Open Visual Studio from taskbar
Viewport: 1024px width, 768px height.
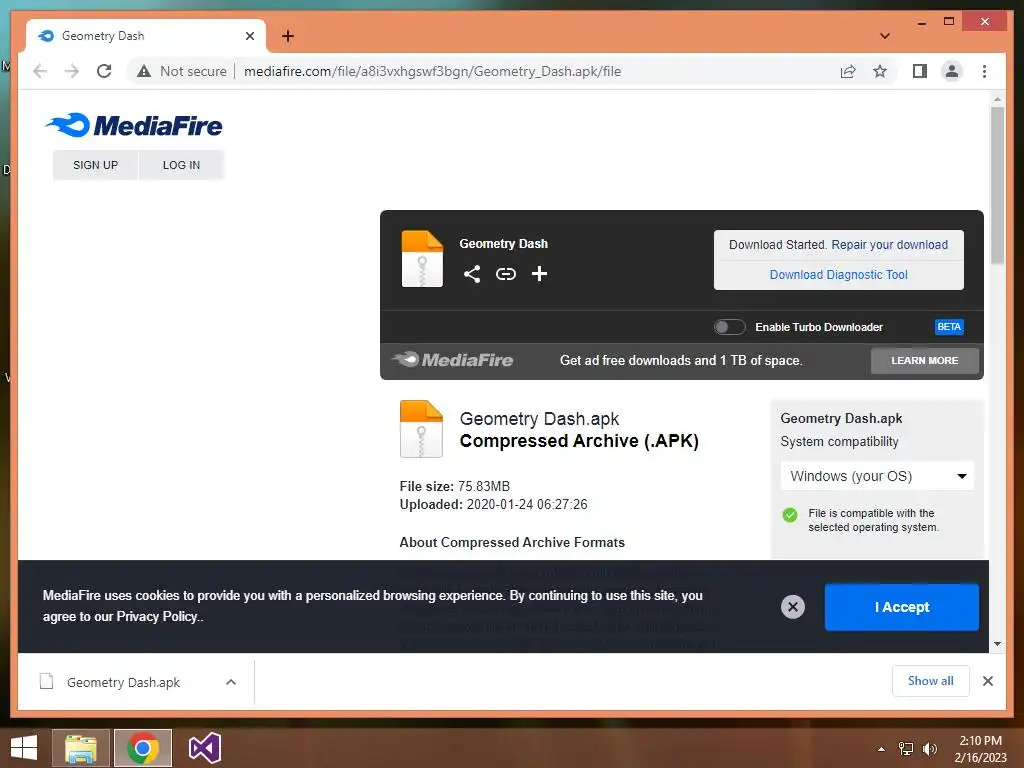coord(204,748)
